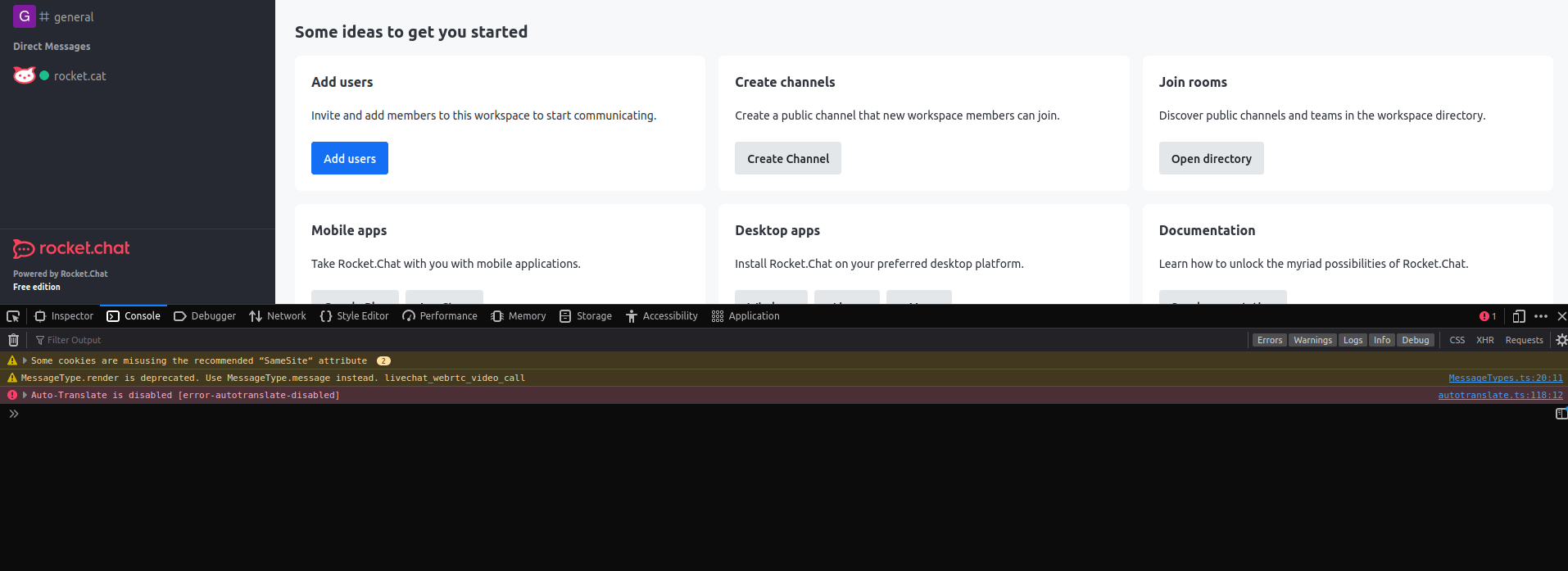The height and width of the screenshot is (571, 1568).
Task: Open the Style Editor tab
Action: [x=354, y=316]
